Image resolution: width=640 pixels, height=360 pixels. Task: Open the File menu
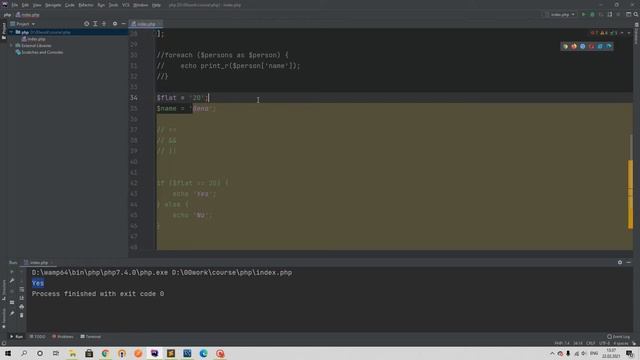click(x=15, y=5)
